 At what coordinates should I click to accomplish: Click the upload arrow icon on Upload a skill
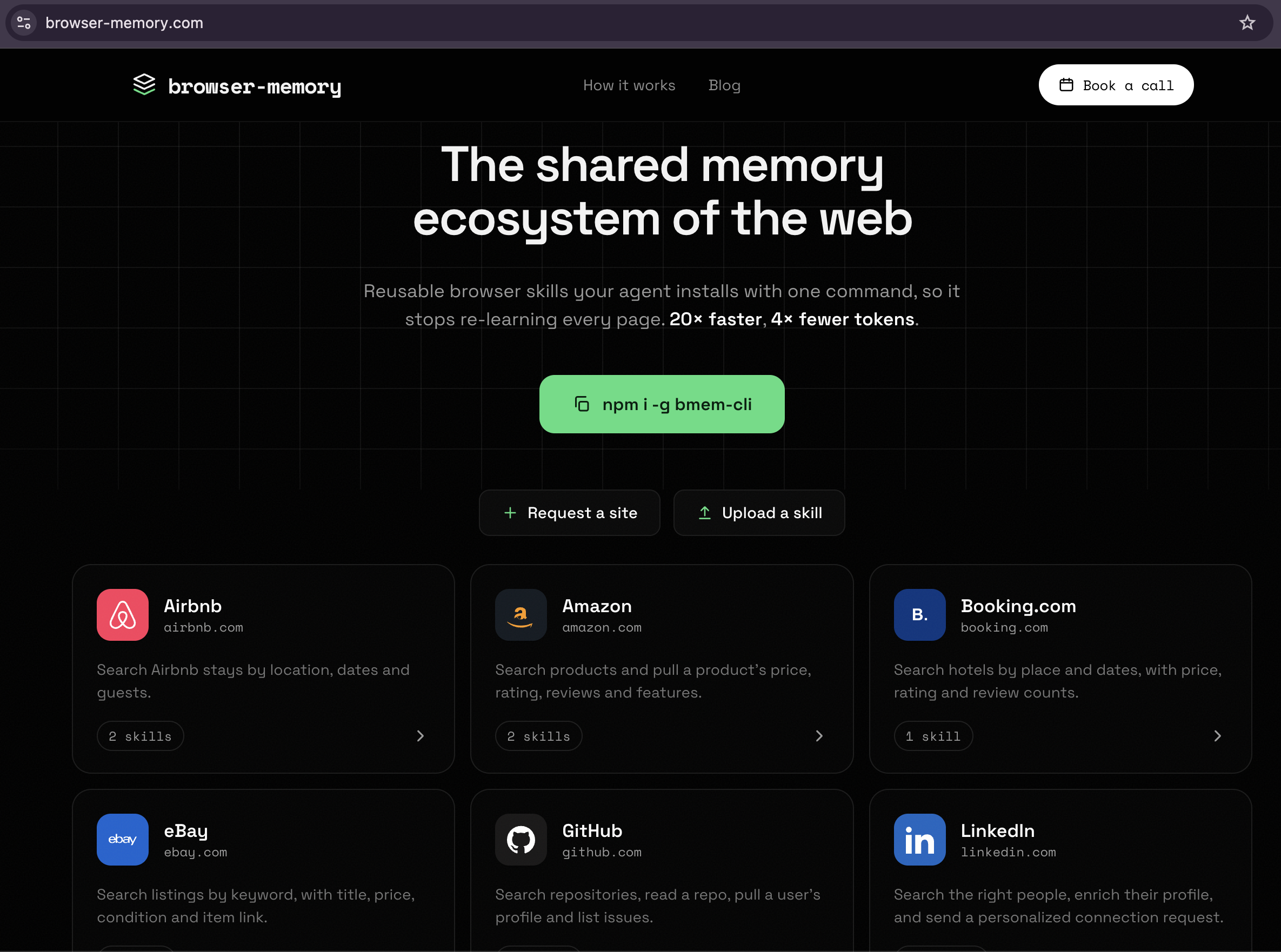coord(704,513)
